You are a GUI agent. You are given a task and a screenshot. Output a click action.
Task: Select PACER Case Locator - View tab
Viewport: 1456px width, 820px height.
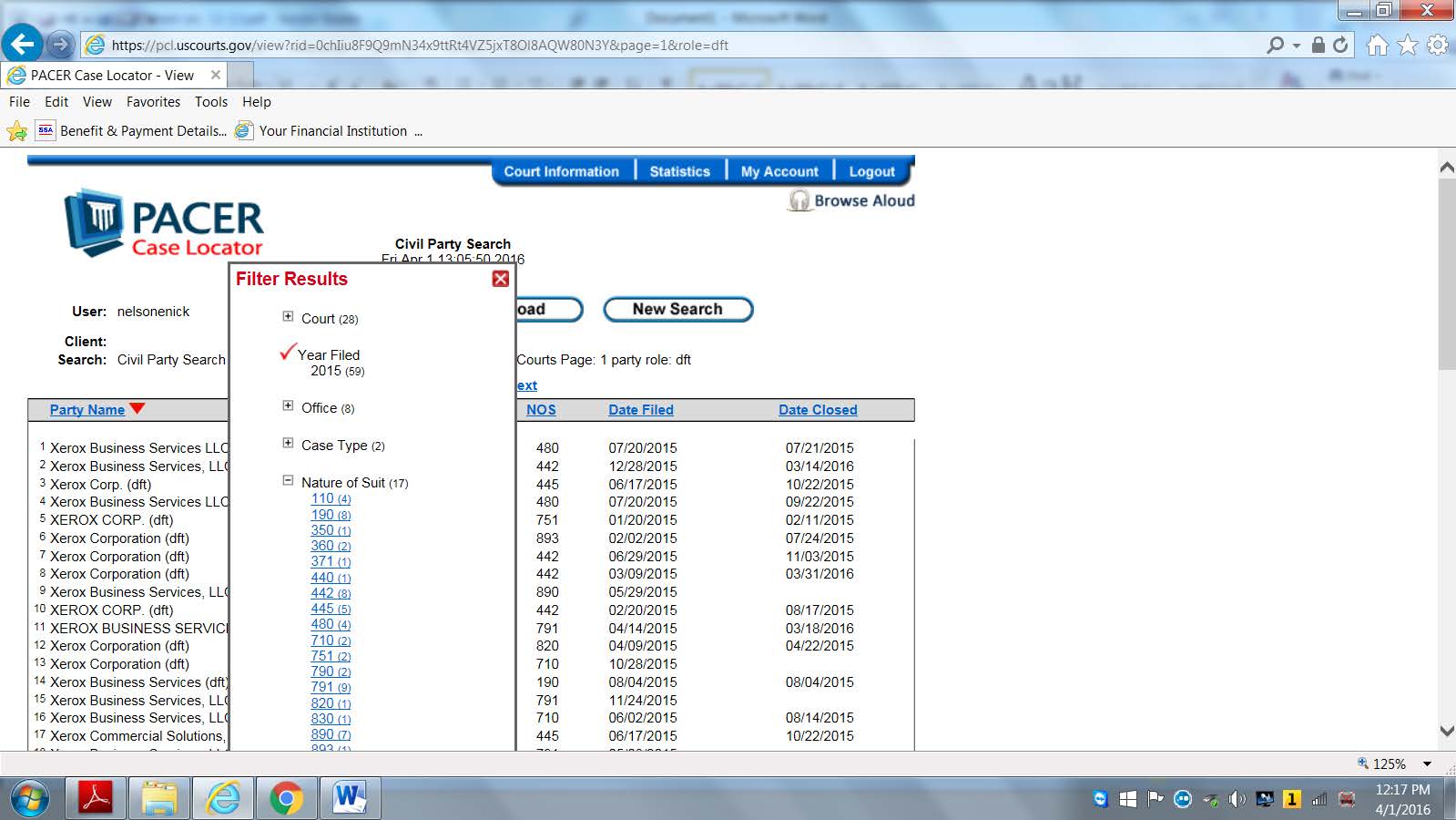coord(112,75)
